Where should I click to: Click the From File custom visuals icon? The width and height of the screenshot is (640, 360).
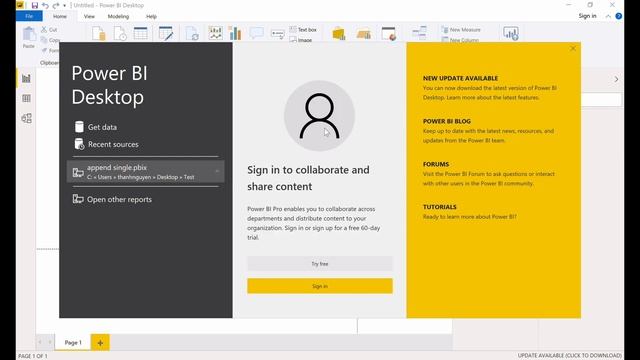click(364, 34)
